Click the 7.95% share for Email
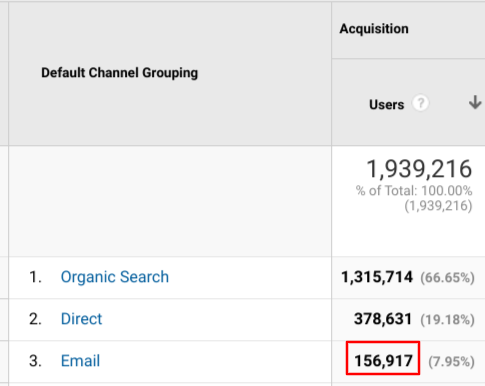Viewport: 485px width, 386px height. (451, 362)
